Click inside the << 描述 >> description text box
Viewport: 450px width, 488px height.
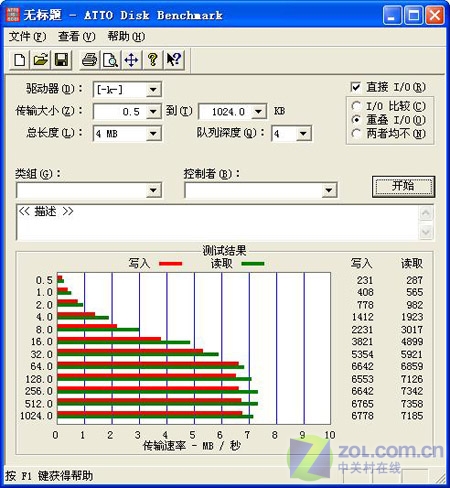point(218,222)
